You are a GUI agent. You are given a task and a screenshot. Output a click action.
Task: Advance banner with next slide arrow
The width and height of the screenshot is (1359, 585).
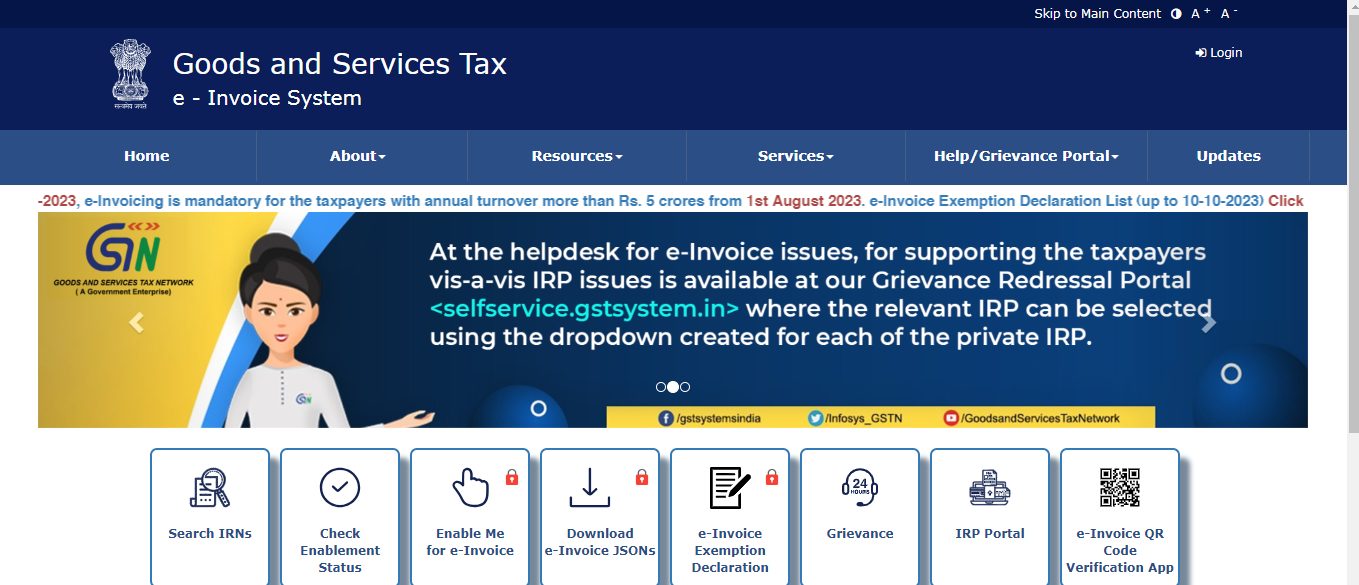1208,323
